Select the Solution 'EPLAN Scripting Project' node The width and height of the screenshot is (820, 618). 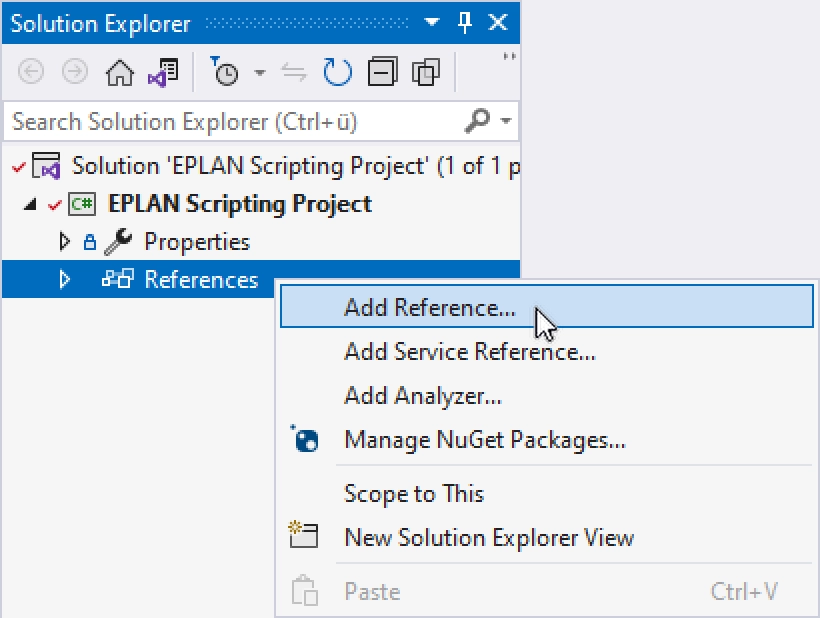[295, 166]
